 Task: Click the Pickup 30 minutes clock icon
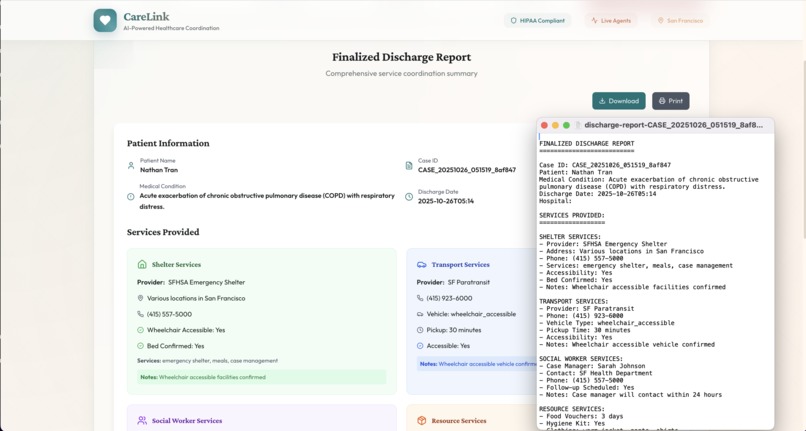point(420,330)
